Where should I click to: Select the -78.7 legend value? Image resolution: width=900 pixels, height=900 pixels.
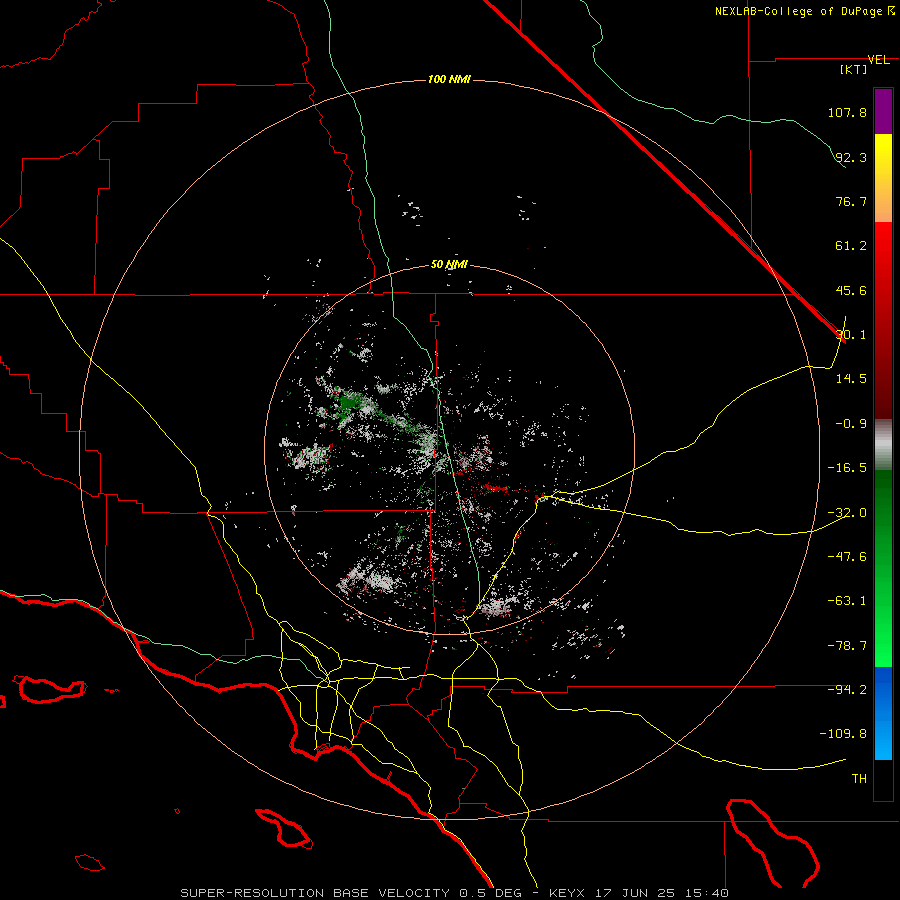[x=847, y=646]
